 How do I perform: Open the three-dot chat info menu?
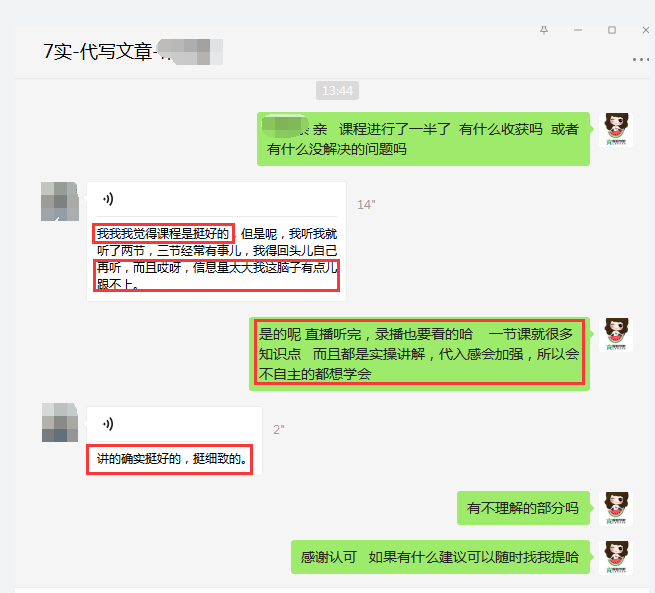(640, 60)
